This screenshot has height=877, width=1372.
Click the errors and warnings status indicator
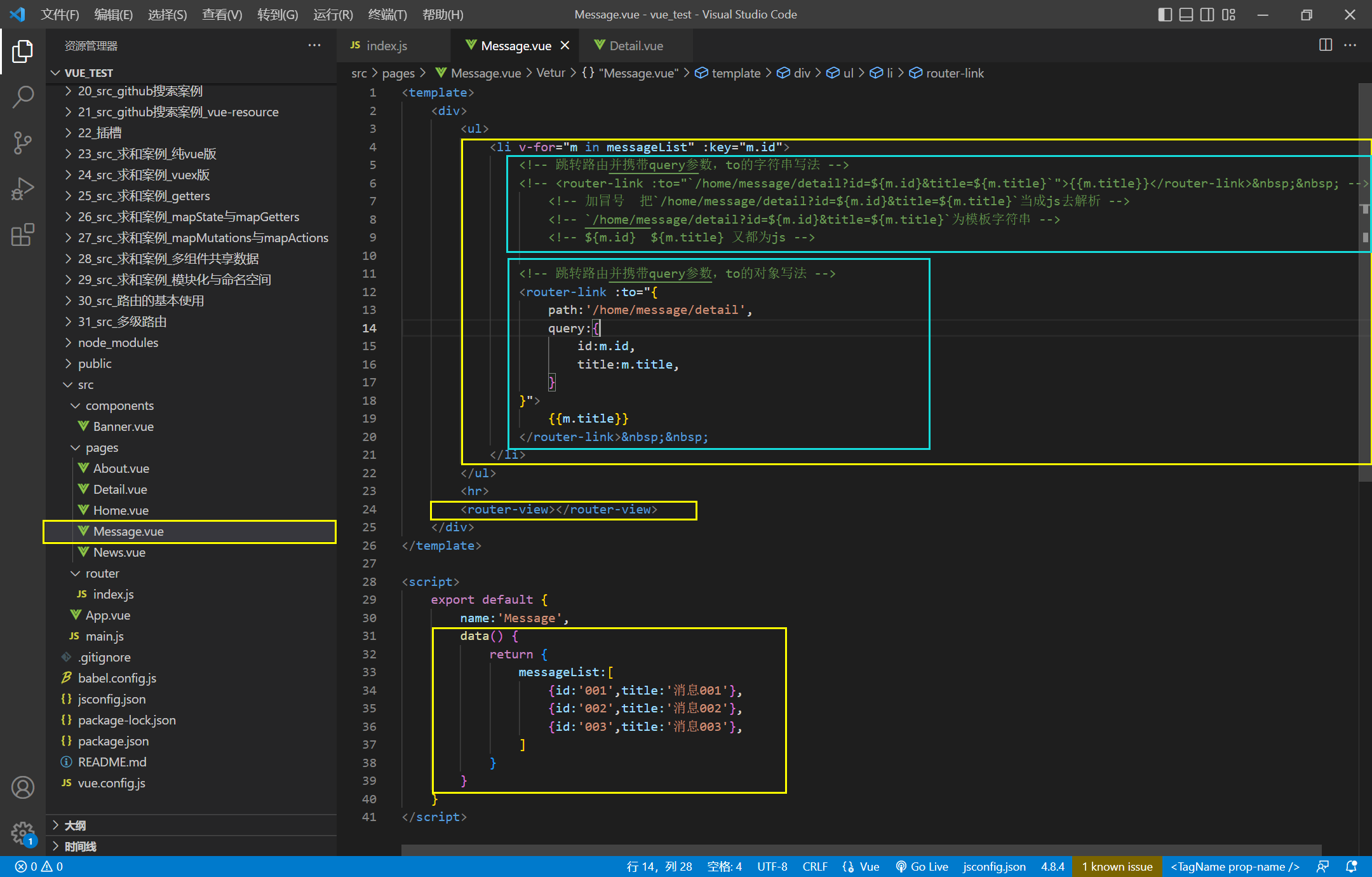click(x=39, y=866)
